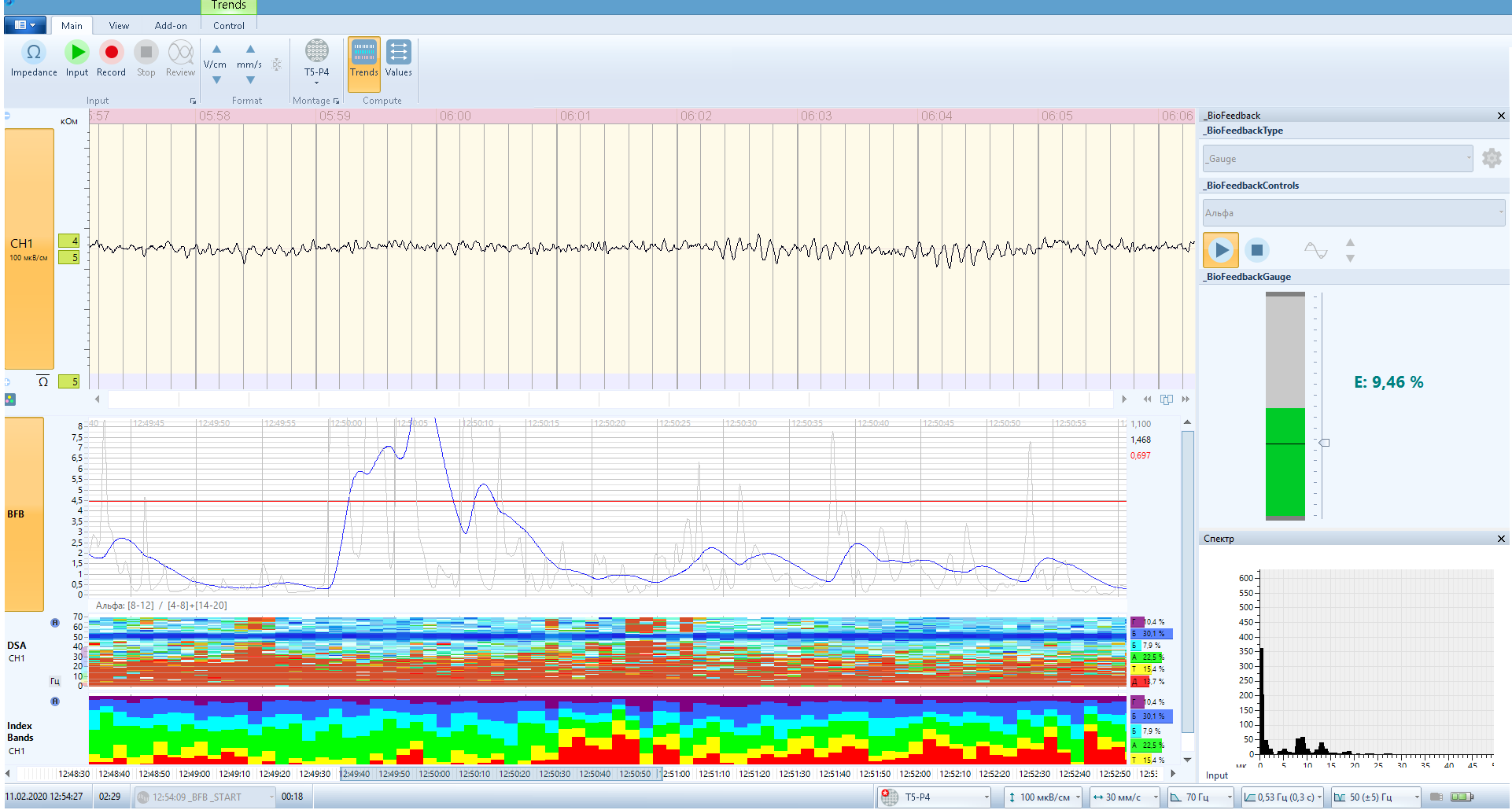Open the _BioFeedbackType settings gear
The height and width of the screenshot is (810, 1512).
(x=1492, y=158)
